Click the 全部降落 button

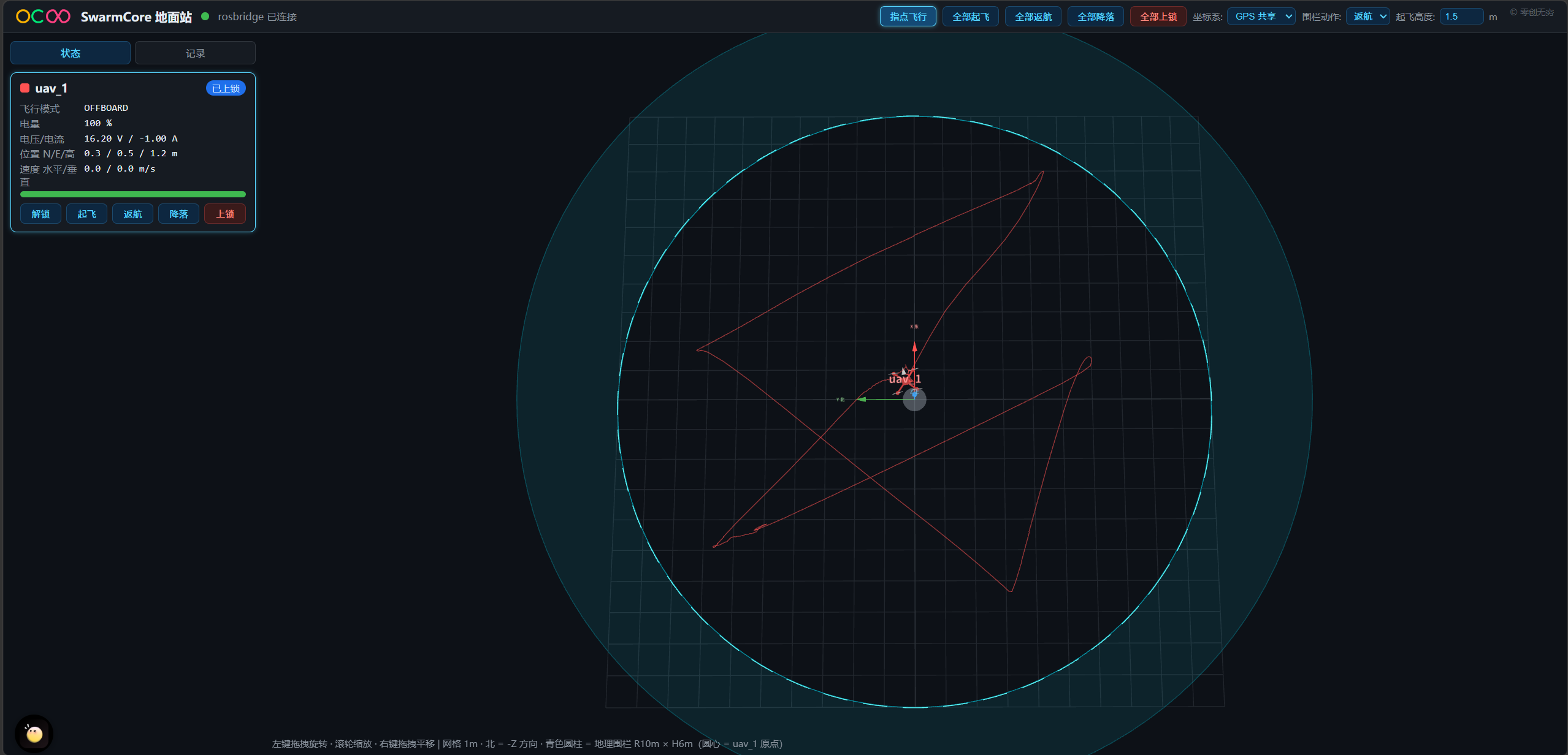[x=1096, y=17]
